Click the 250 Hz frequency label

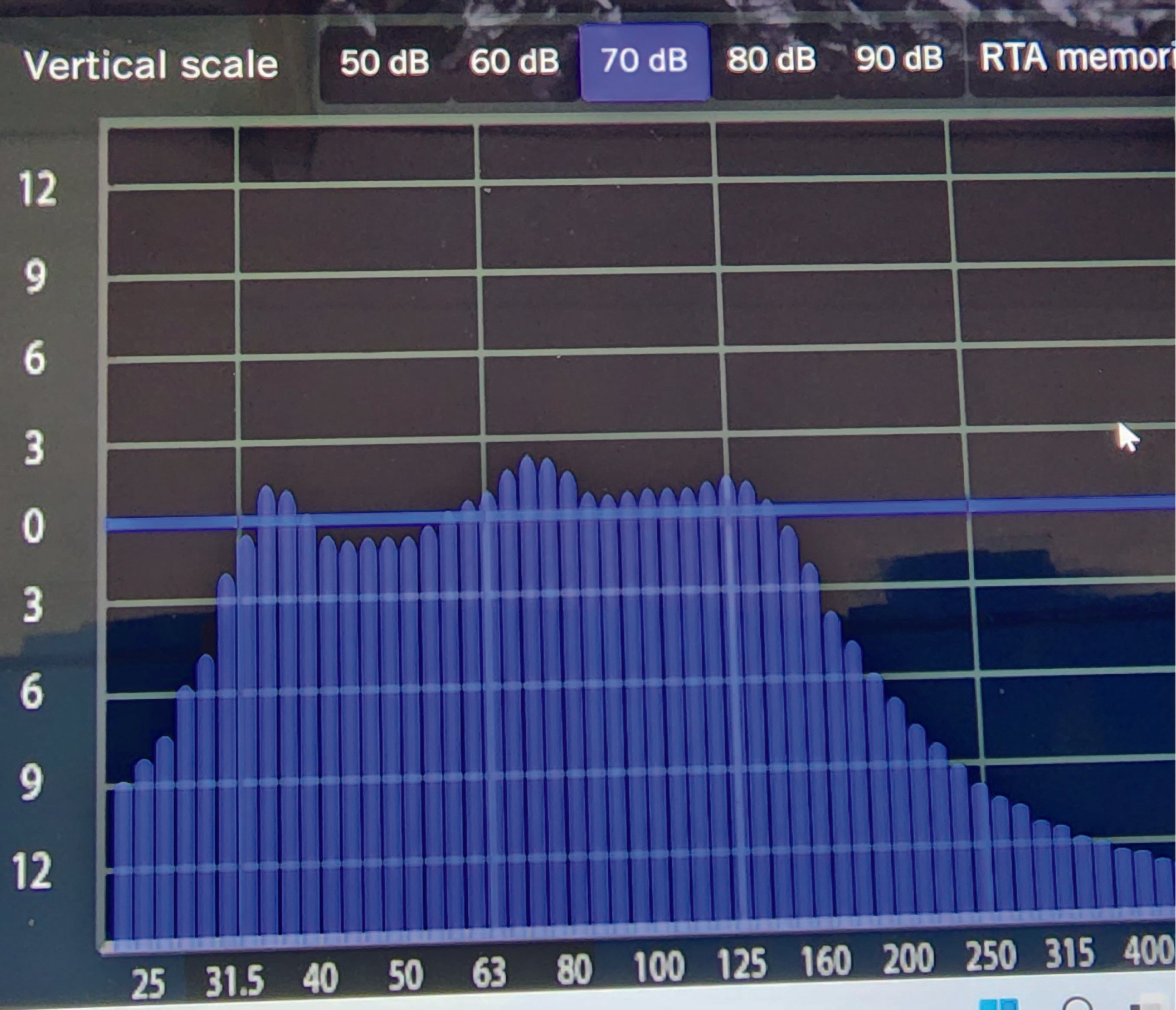990,955
